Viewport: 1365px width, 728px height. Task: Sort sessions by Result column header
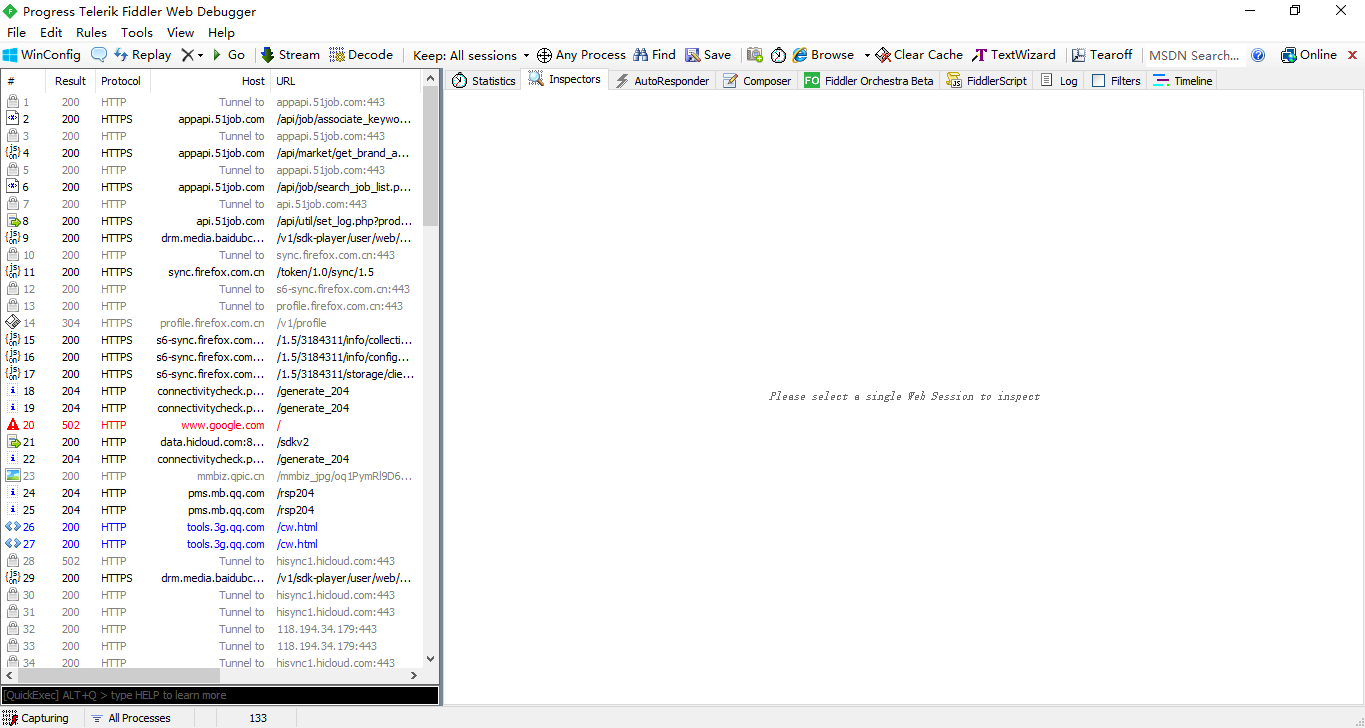tap(70, 81)
